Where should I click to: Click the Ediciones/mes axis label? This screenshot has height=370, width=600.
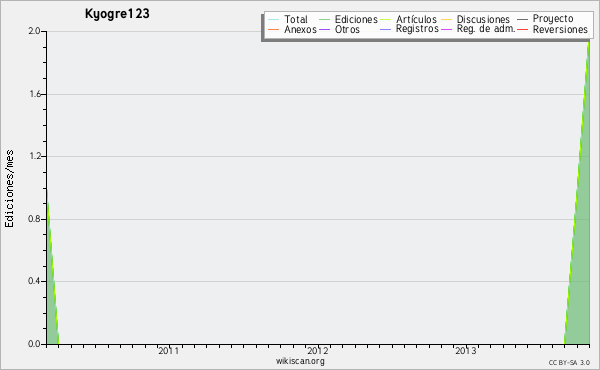[x=9, y=189]
